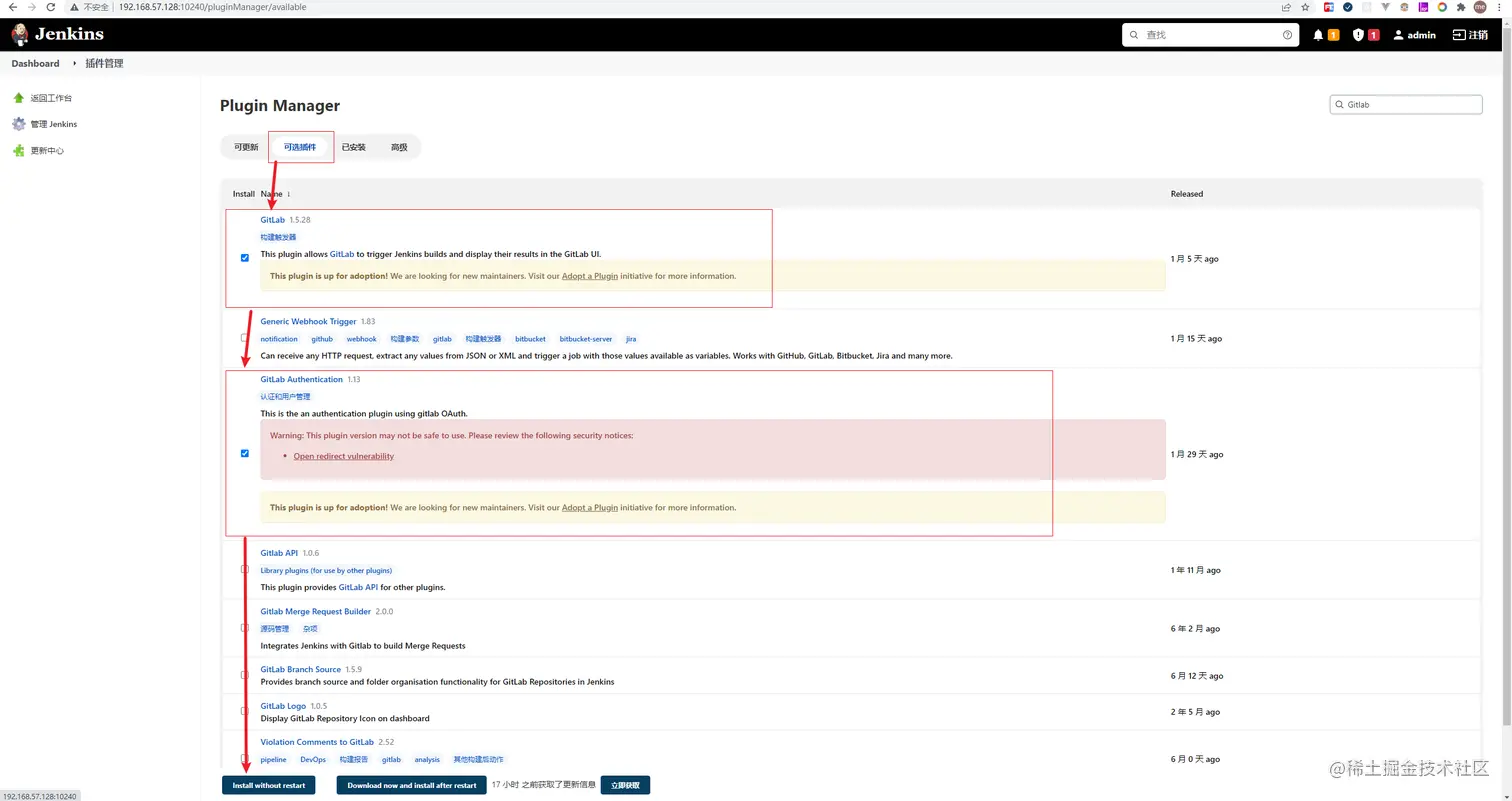Click the logout arrow icon
Image resolution: width=1512 pixels, height=801 pixels.
(x=1459, y=35)
